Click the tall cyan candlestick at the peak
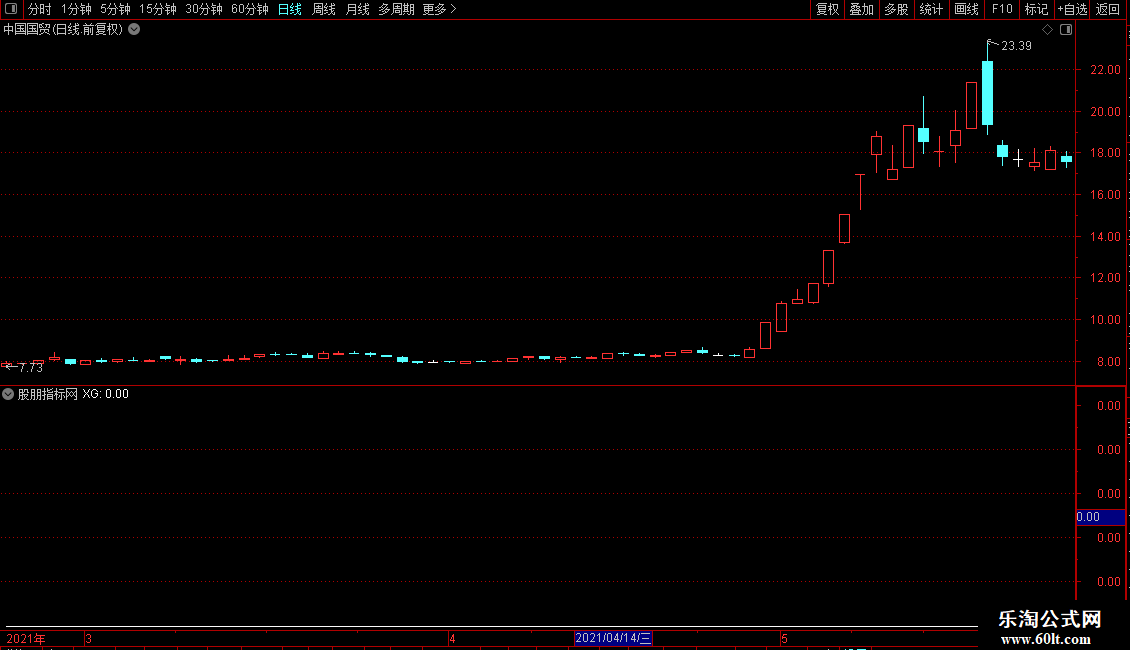The image size is (1130, 650). [987, 92]
